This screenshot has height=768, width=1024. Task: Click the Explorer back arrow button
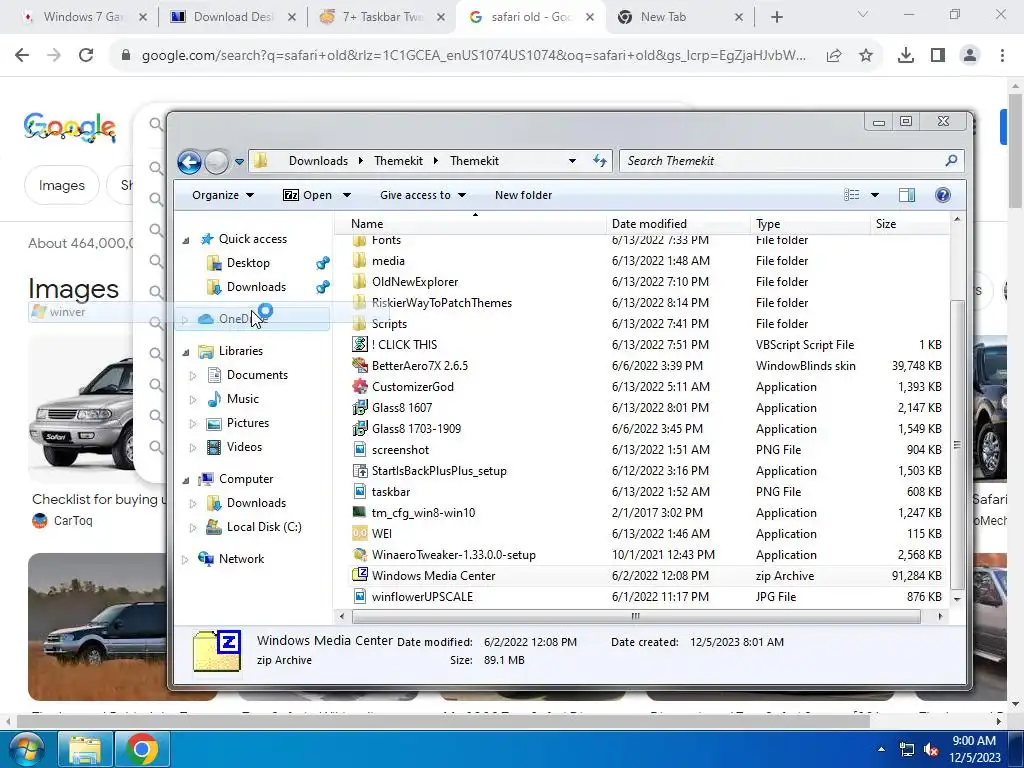[x=189, y=161]
